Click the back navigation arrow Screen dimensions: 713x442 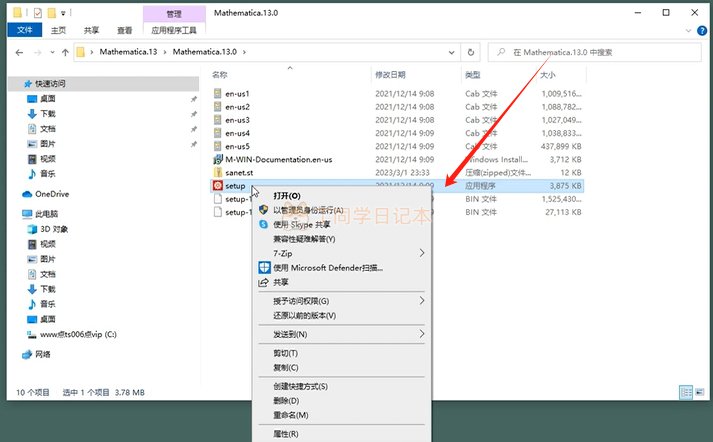[17, 50]
